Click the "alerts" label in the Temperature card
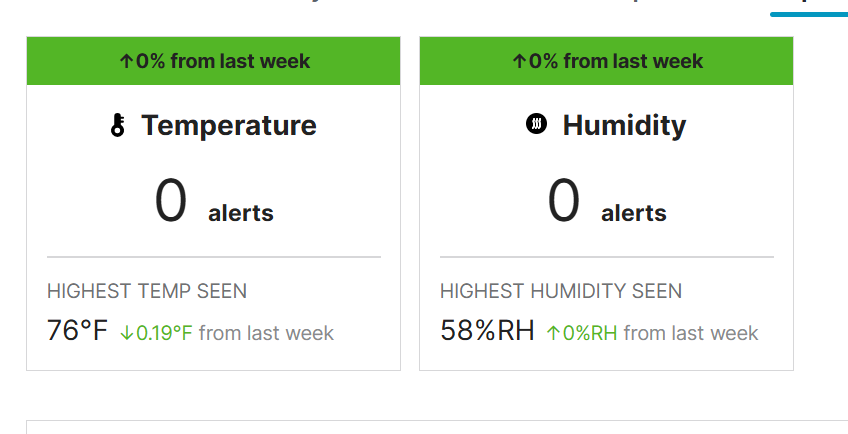 [x=240, y=213]
